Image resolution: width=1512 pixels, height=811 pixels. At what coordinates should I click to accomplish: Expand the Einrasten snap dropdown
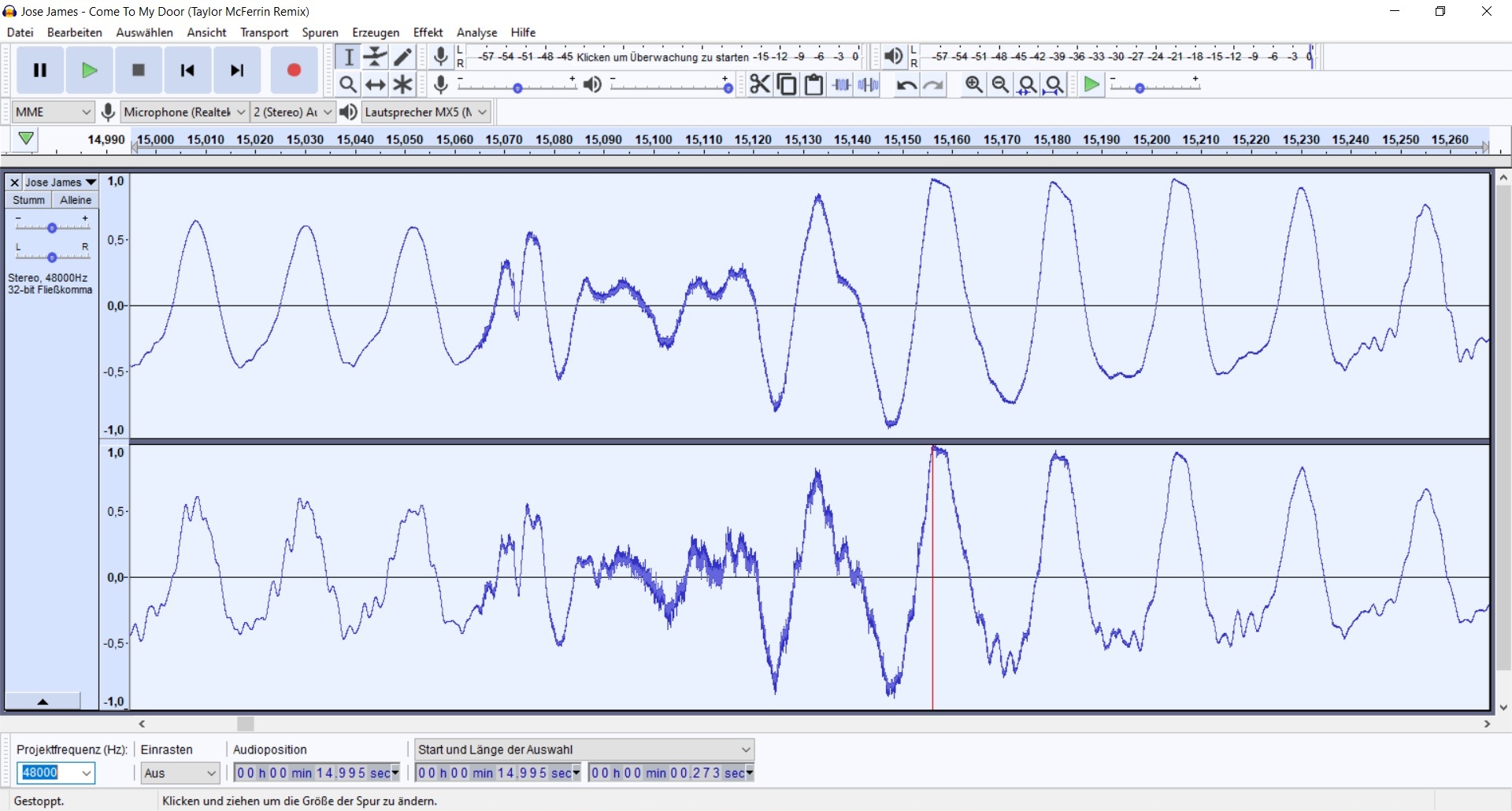(x=180, y=773)
